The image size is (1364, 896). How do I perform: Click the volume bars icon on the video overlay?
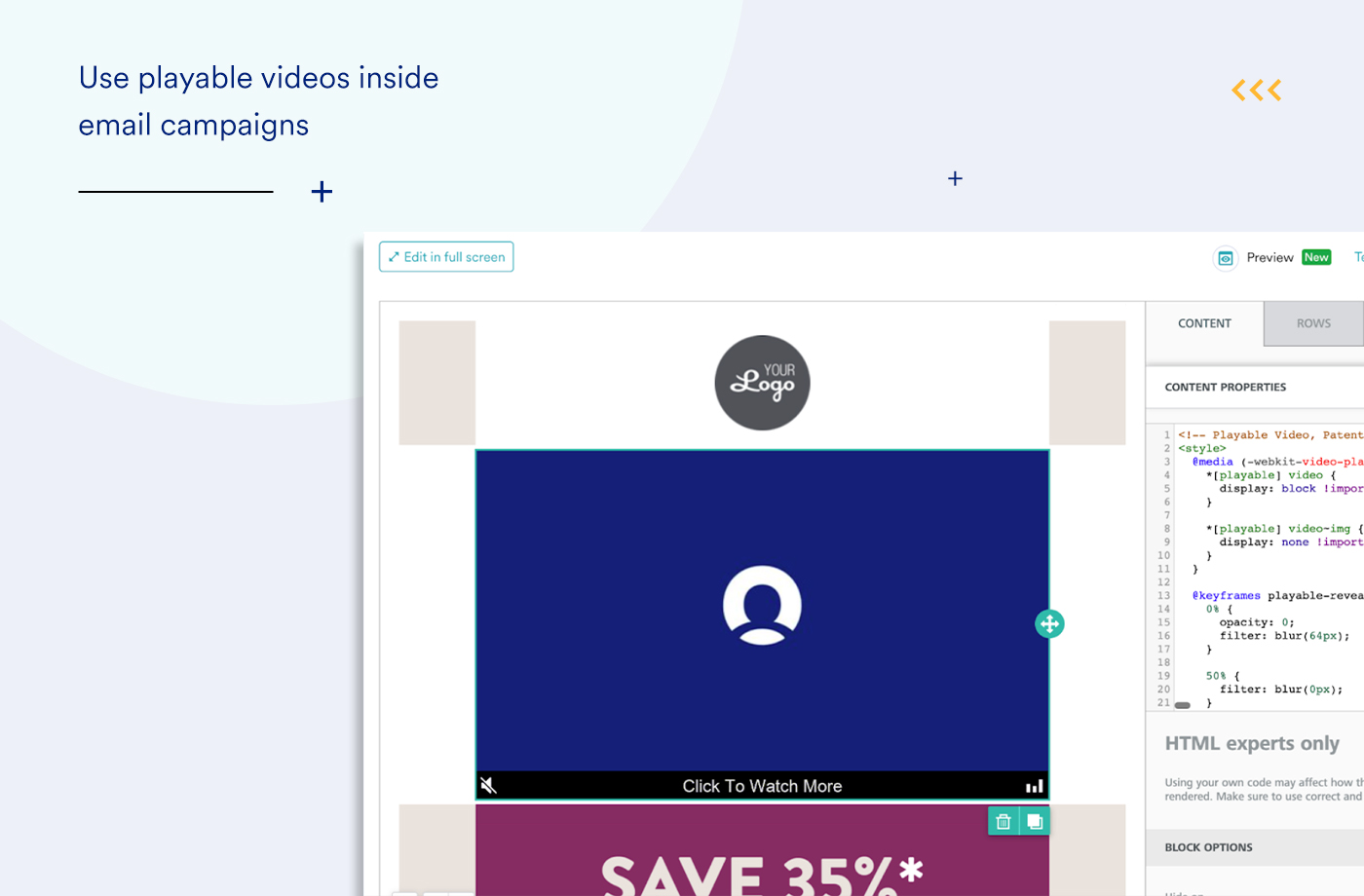pyautogui.click(x=1034, y=785)
